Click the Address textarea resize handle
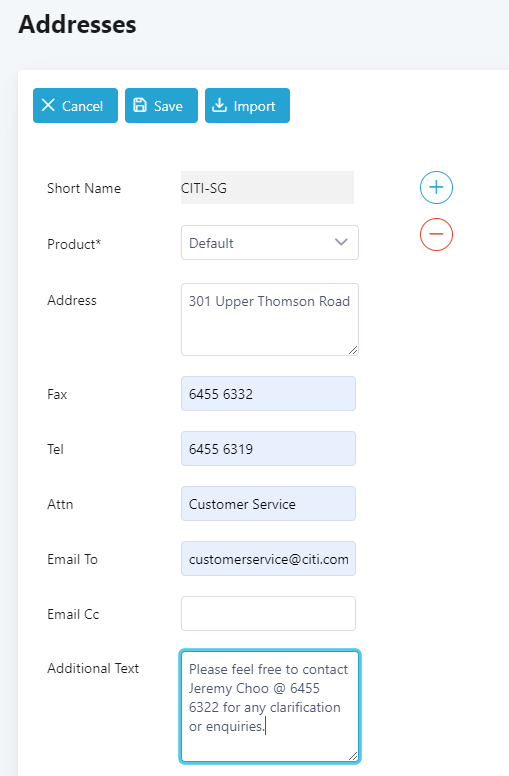 pyautogui.click(x=353, y=350)
